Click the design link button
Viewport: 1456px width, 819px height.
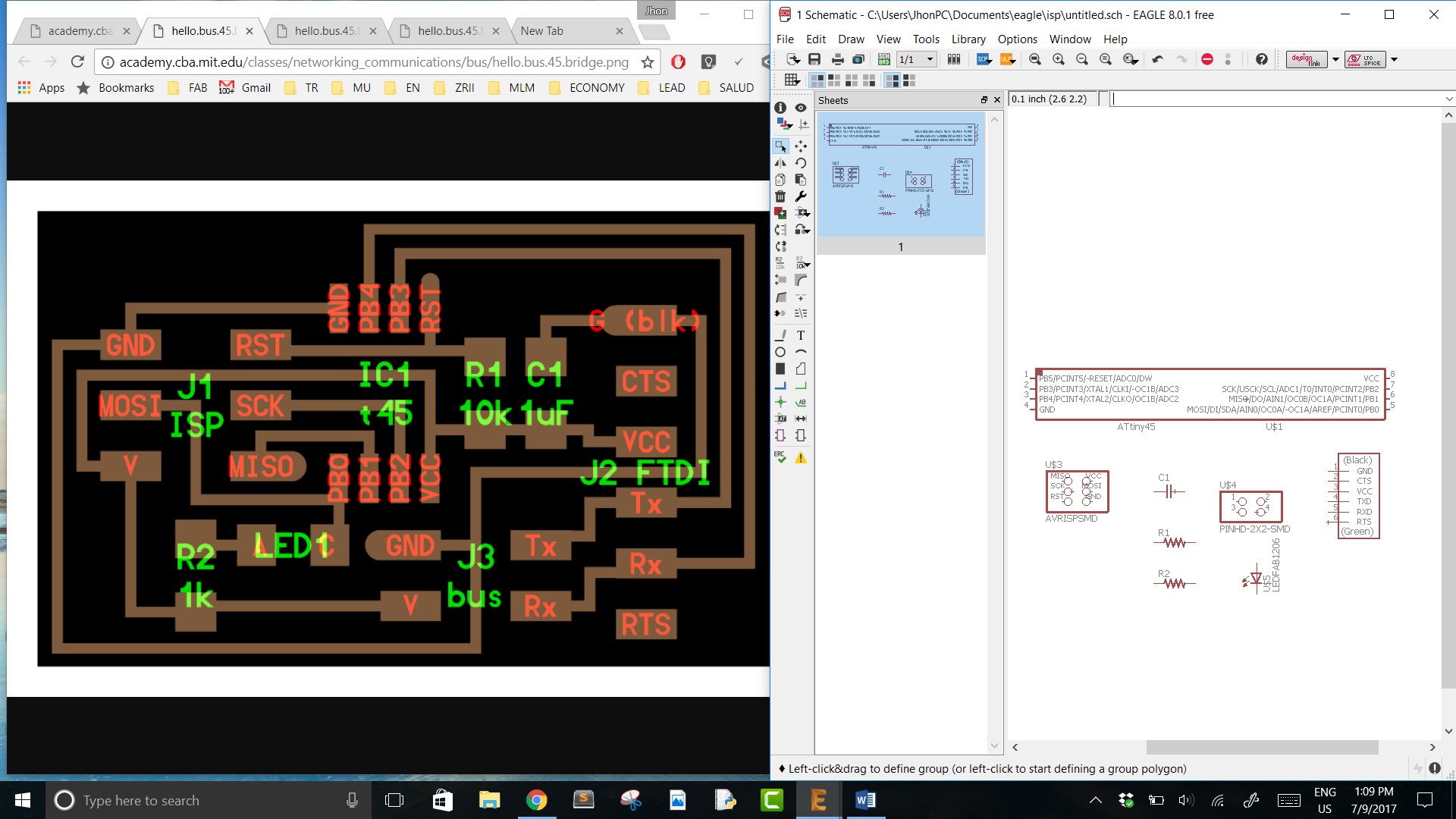coord(1307,59)
